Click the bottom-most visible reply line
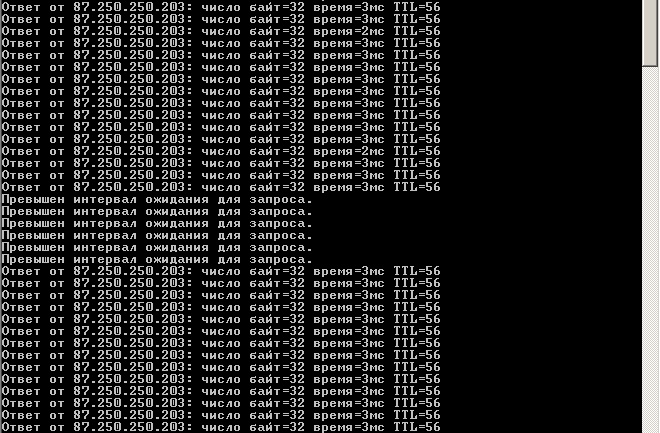 221,427
